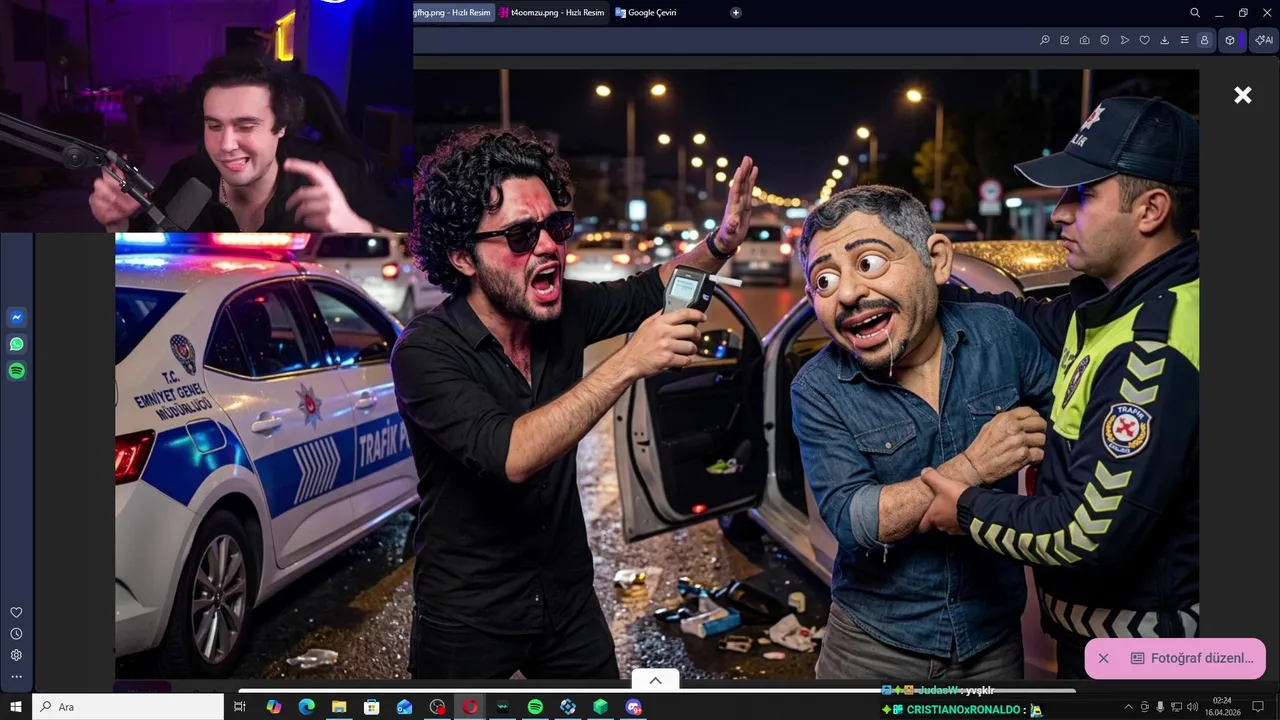Click the edit-note pencil toolbar icon

point(1065,40)
